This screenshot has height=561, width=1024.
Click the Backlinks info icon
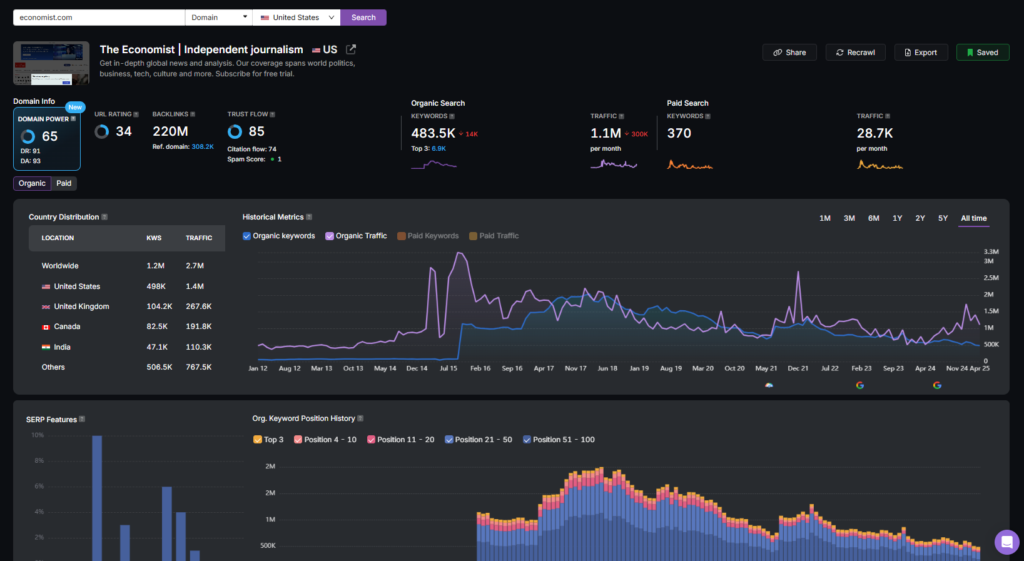(193, 114)
